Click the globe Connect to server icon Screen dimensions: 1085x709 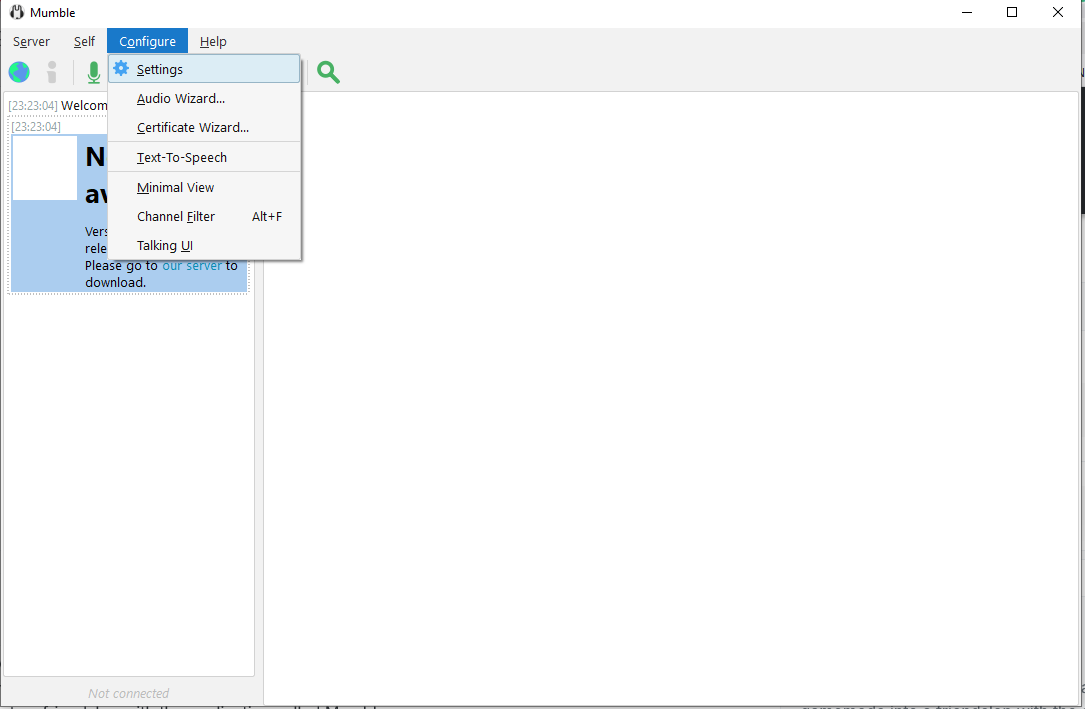(x=19, y=72)
